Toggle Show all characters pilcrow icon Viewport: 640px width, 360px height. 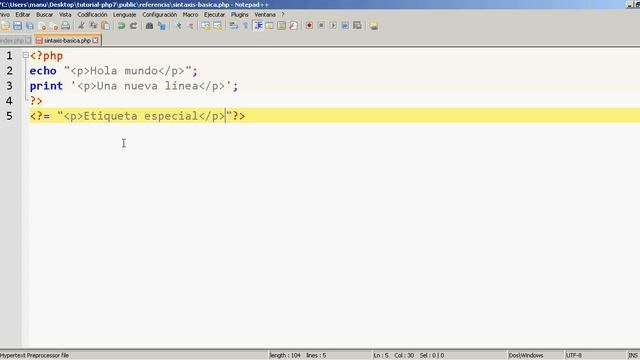click(245, 26)
